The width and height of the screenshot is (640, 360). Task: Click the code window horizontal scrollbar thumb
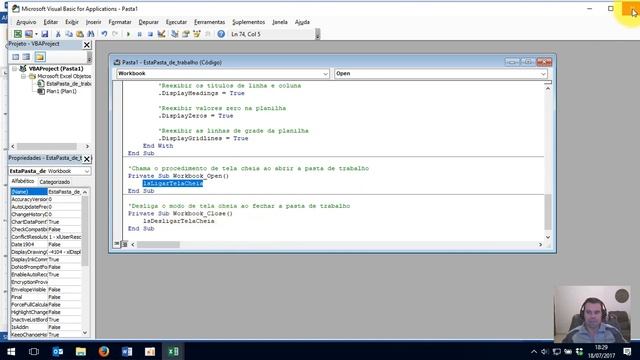click(158, 244)
